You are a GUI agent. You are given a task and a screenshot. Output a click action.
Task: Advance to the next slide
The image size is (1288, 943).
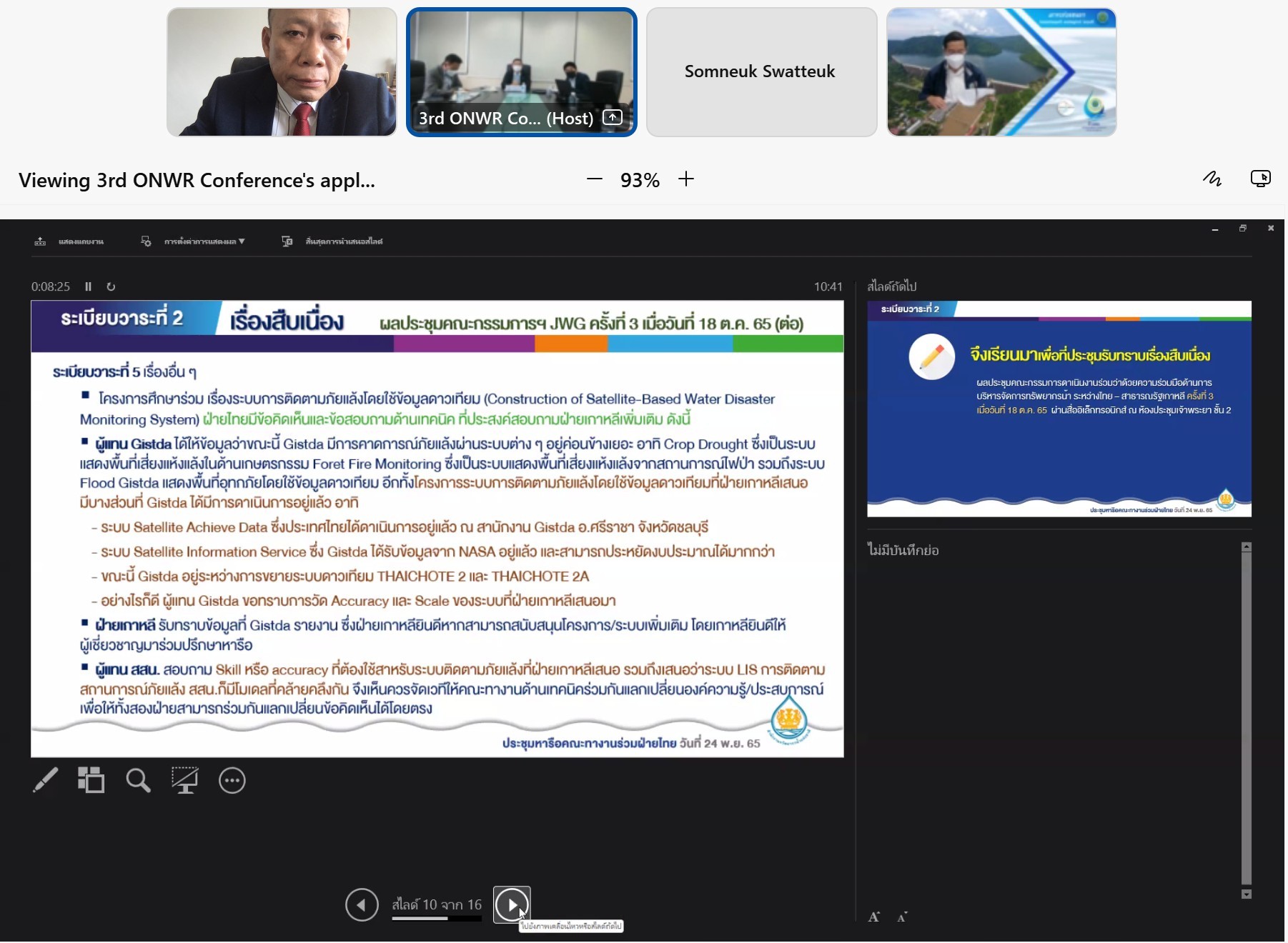coord(512,905)
